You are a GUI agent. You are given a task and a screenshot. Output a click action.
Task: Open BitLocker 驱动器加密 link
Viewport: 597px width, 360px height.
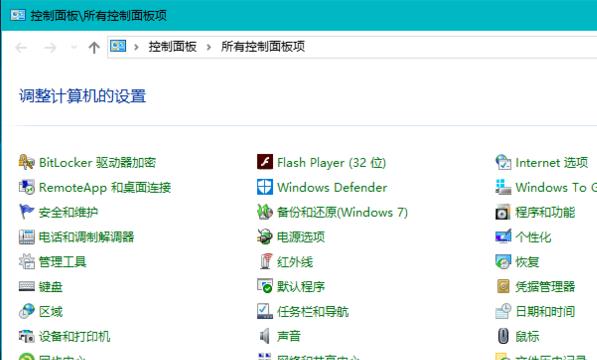(97, 162)
